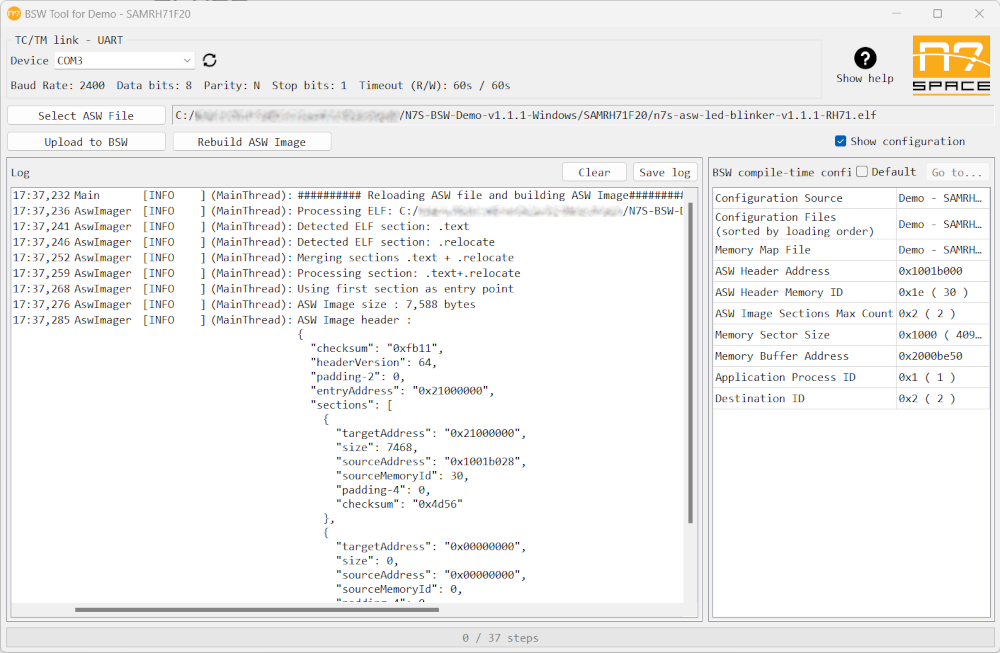Click the 0x1e ( 30 ) value
Screen dimensions: 1000x653
[x=933, y=292]
